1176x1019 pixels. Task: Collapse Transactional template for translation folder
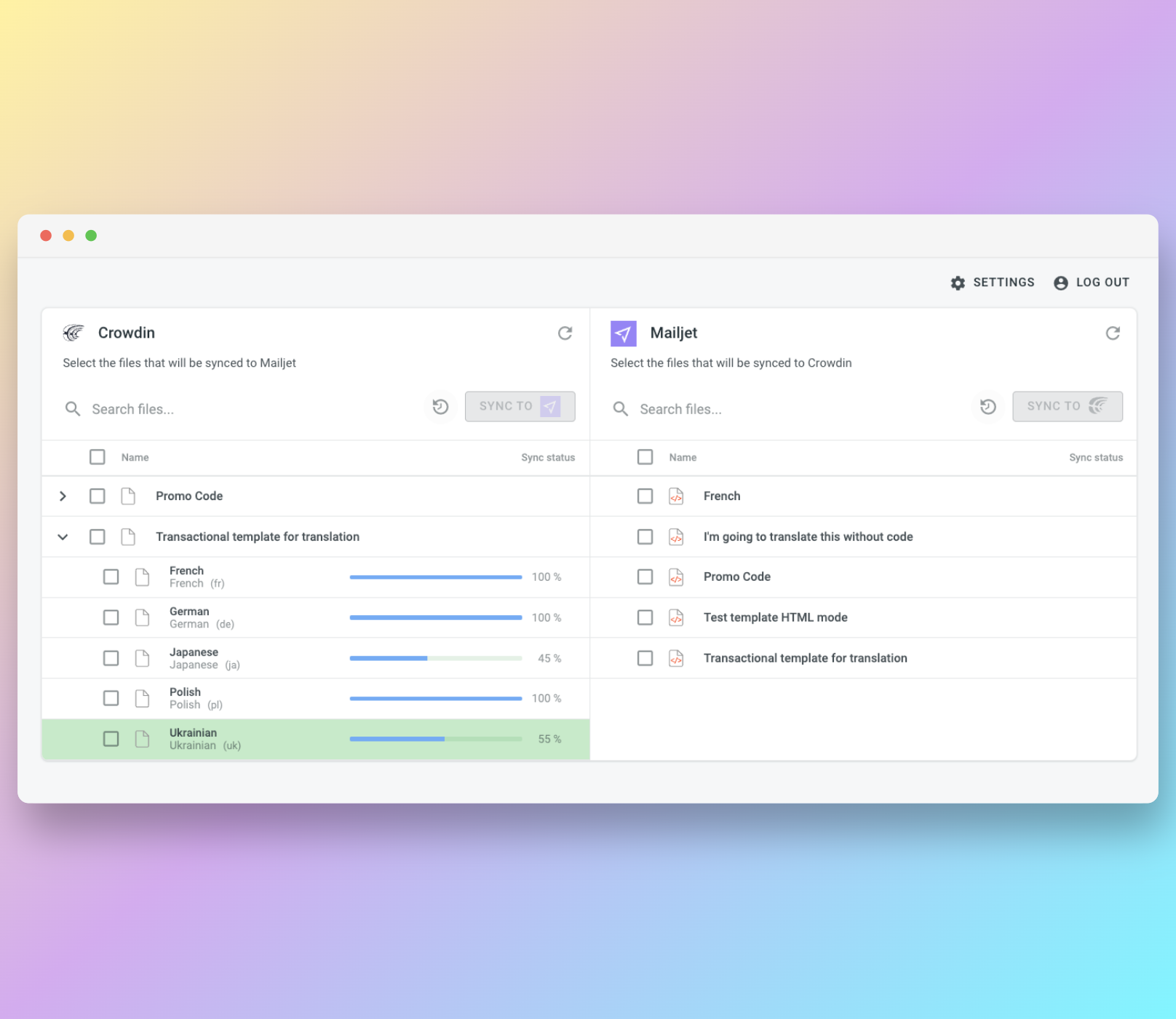coord(63,537)
